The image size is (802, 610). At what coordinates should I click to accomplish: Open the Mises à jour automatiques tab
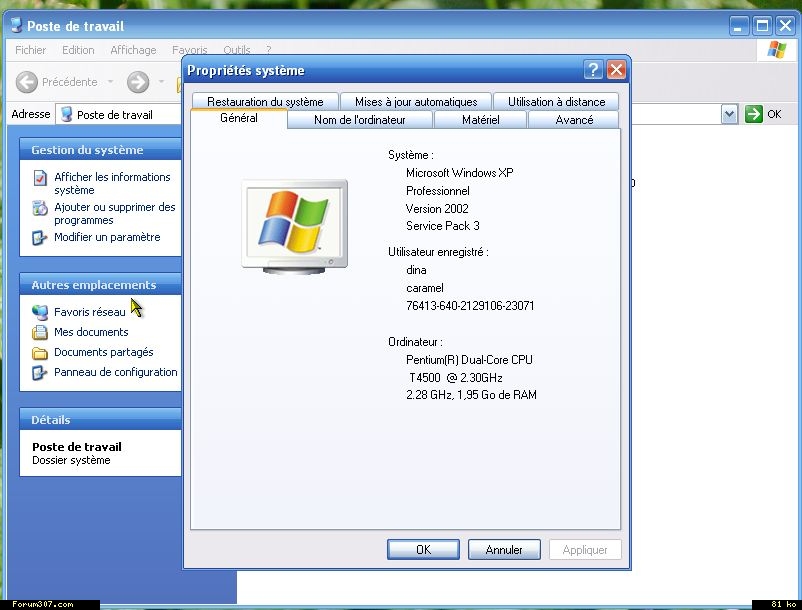416,102
